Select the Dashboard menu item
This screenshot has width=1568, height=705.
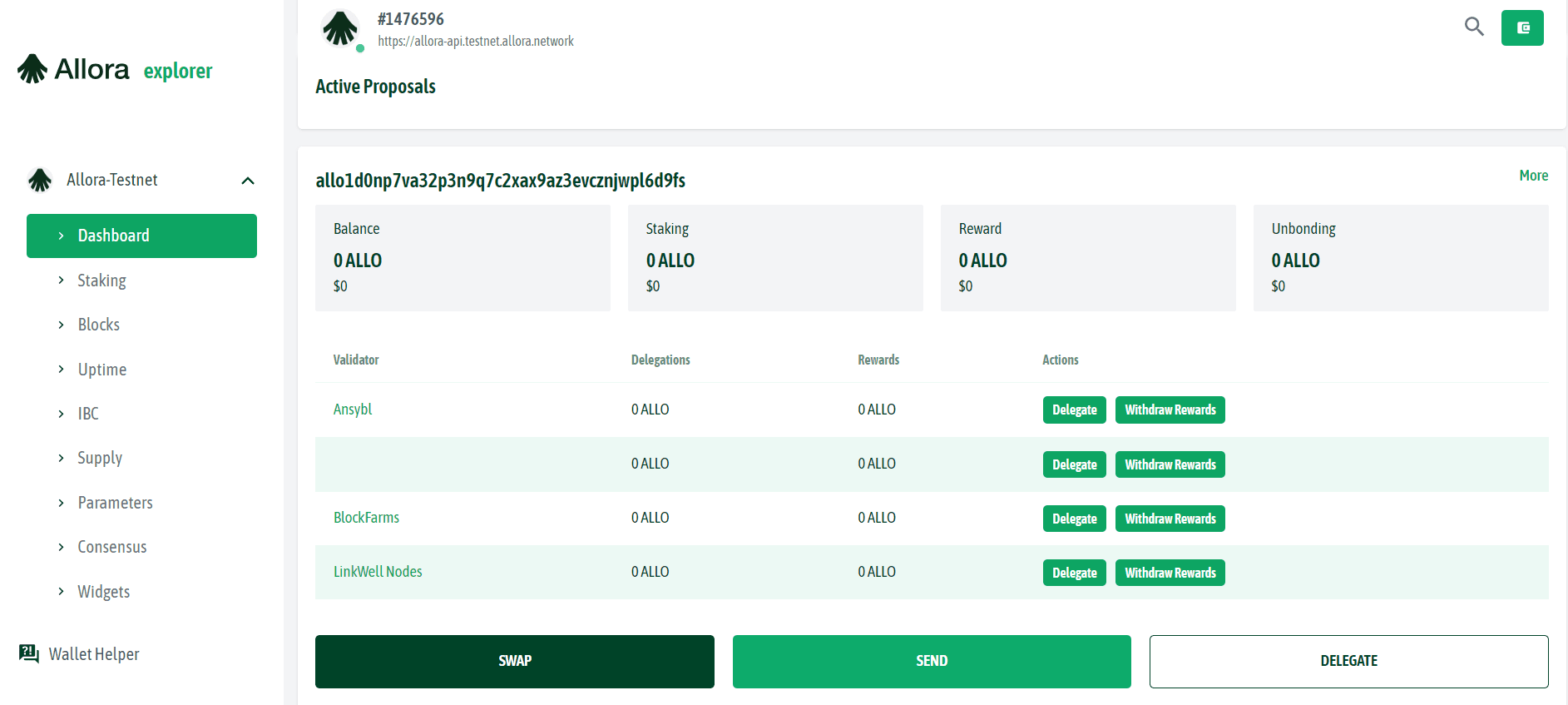click(x=141, y=236)
